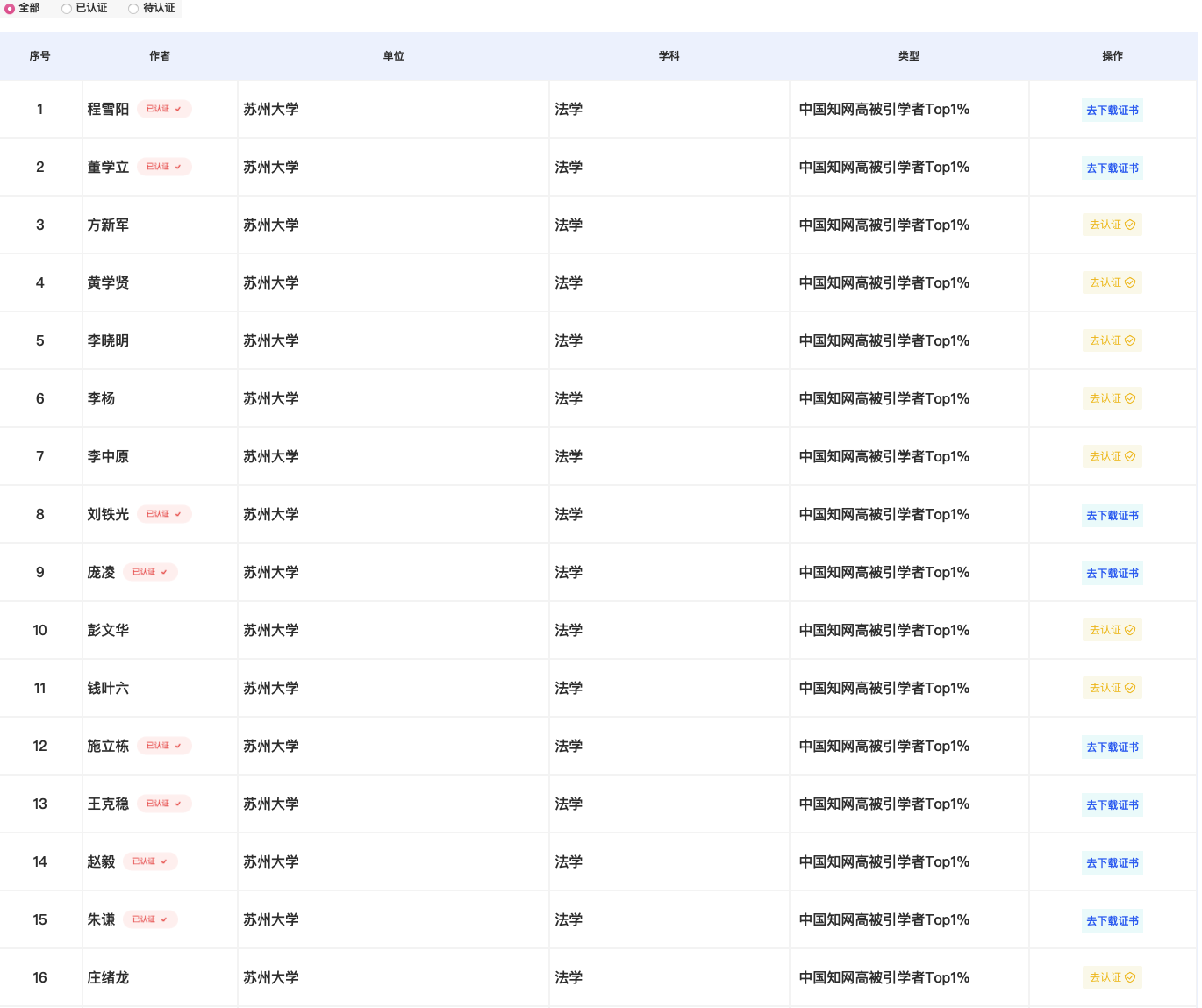Click the verified badge for 刘铁光
1202x1008 pixels.
click(163, 514)
